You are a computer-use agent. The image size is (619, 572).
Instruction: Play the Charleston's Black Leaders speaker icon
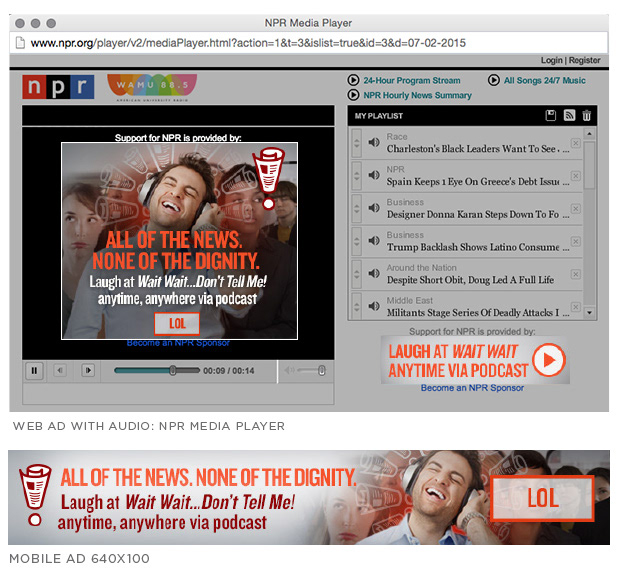(x=373, y=142)
